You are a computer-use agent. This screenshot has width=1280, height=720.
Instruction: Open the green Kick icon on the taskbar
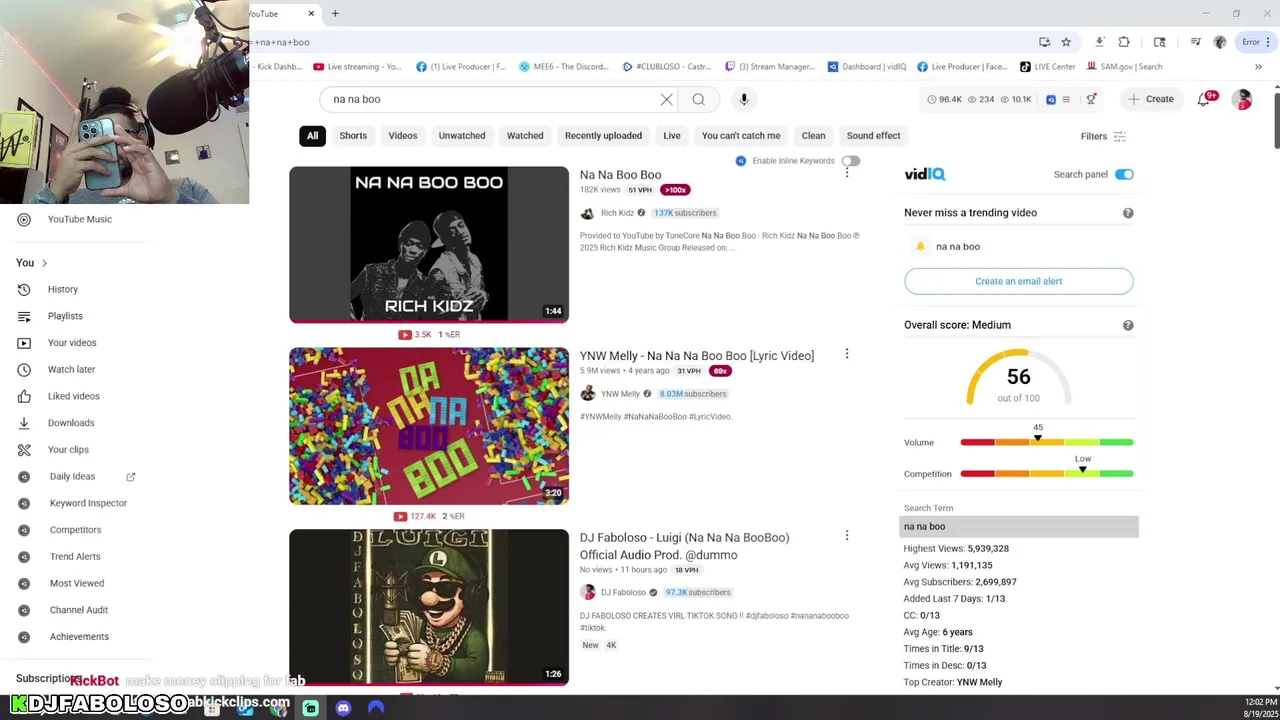pos(311,707)
